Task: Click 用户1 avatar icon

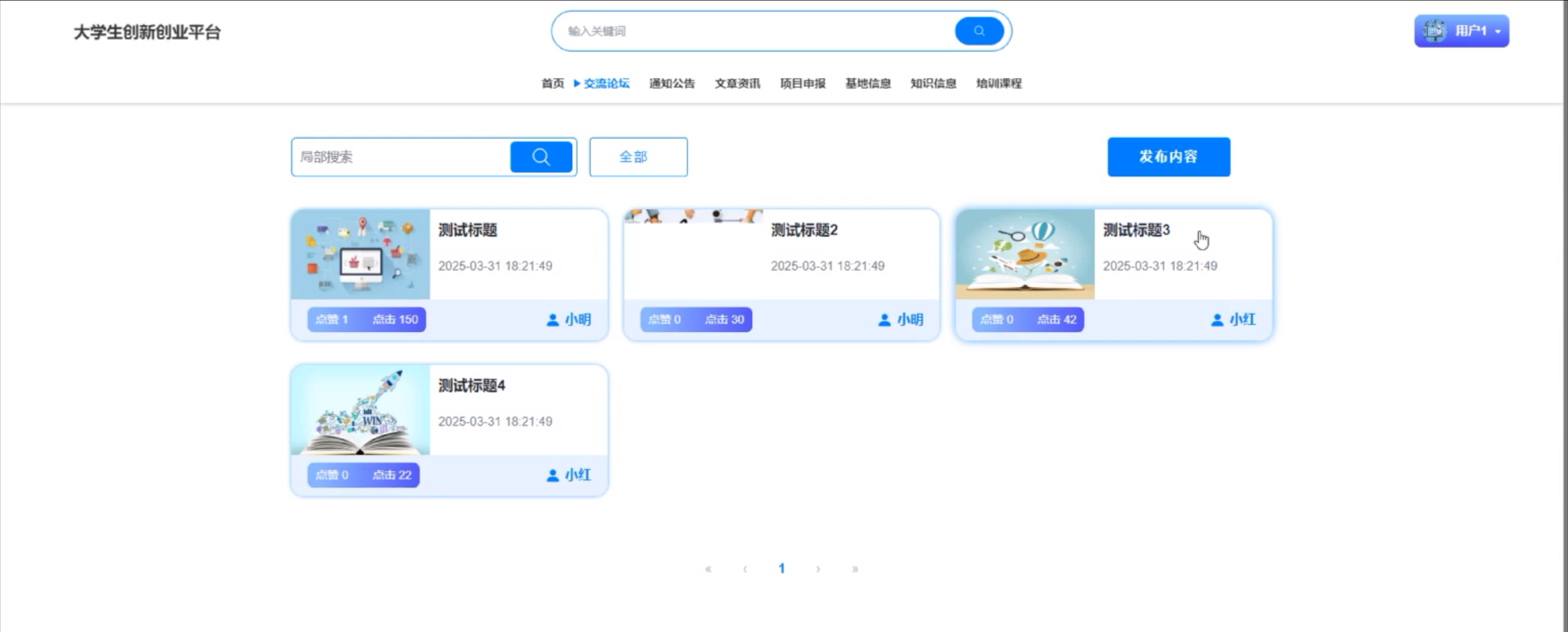Action: [x=1434, y=31]
